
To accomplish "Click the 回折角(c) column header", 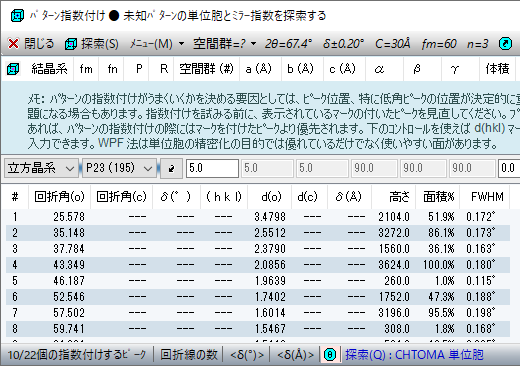I will tap(121, 197).
